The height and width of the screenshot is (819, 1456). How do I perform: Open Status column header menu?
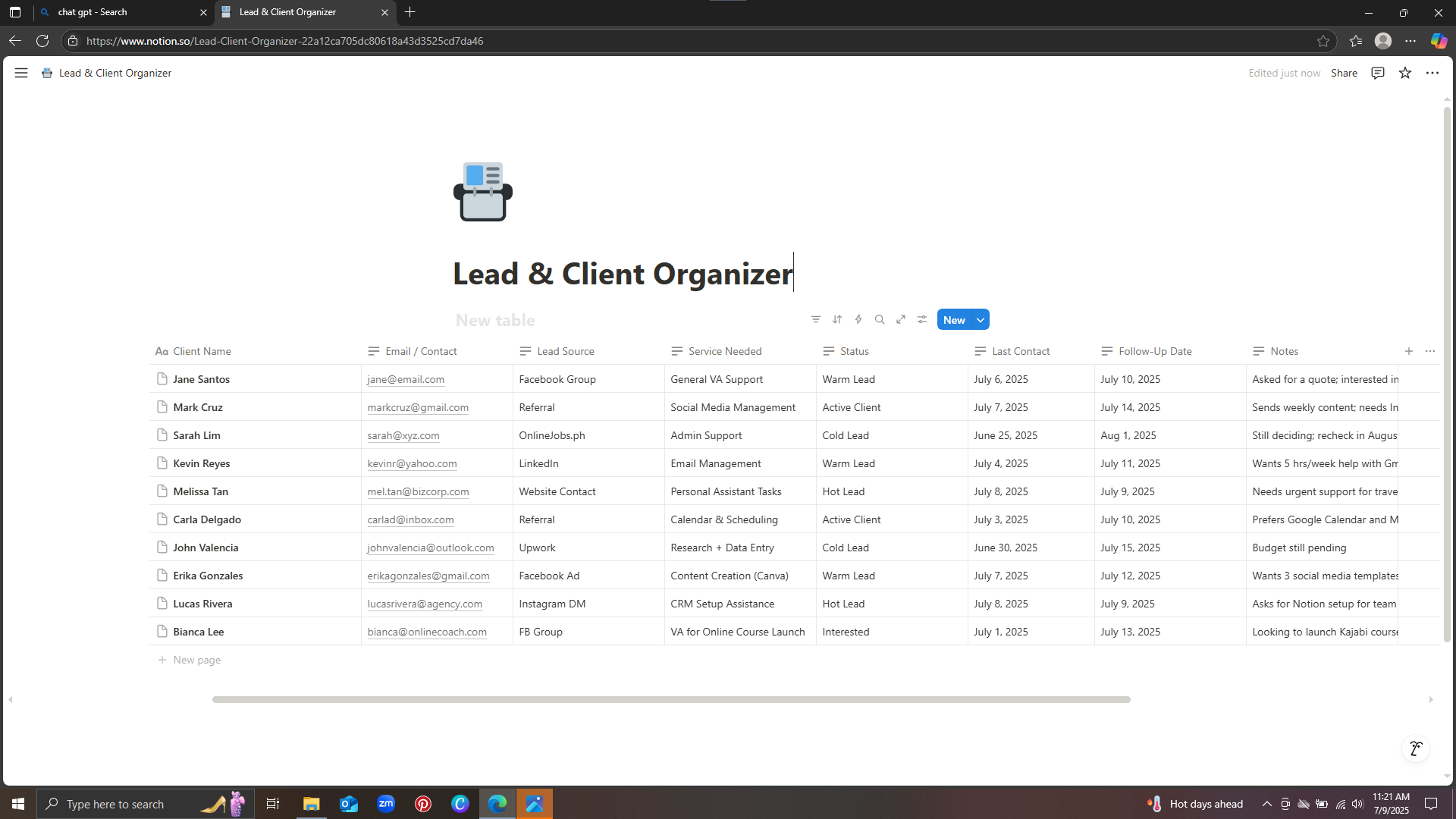(854, 351)
